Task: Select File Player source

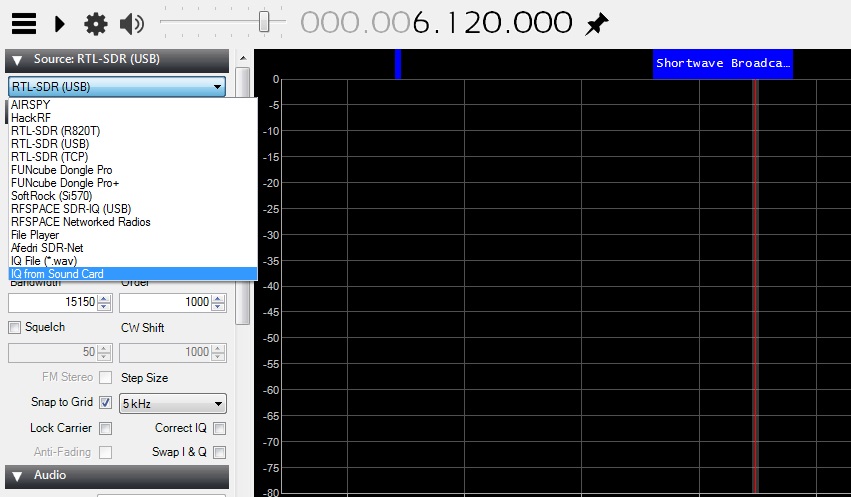Action: [133, 235]
